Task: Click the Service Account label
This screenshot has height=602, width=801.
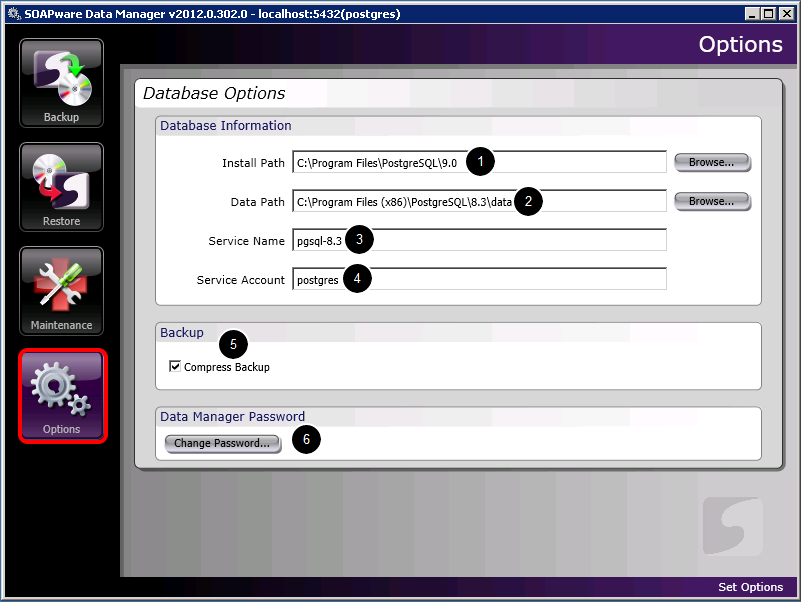Action: [x=241, y=280]
